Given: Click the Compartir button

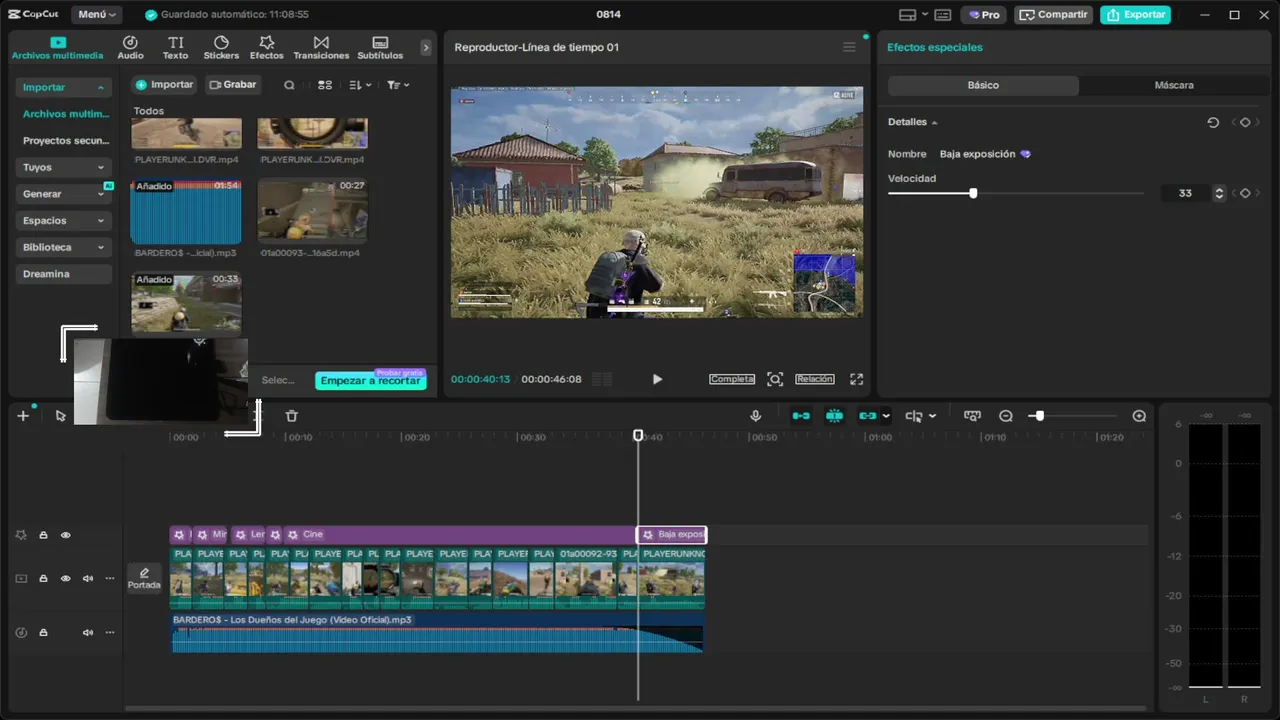Looking at the screenshot, I should click(x=1054, y=15).
